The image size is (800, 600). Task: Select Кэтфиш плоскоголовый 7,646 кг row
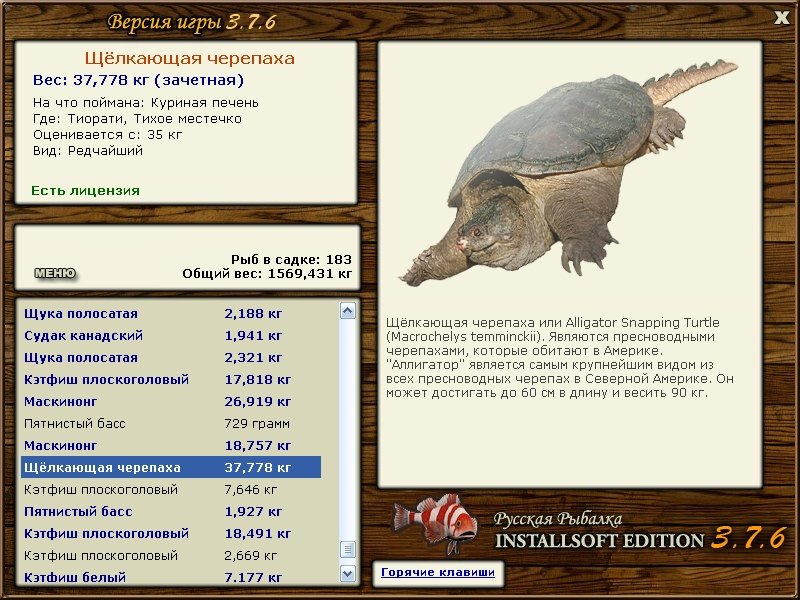tap(171, 489)
